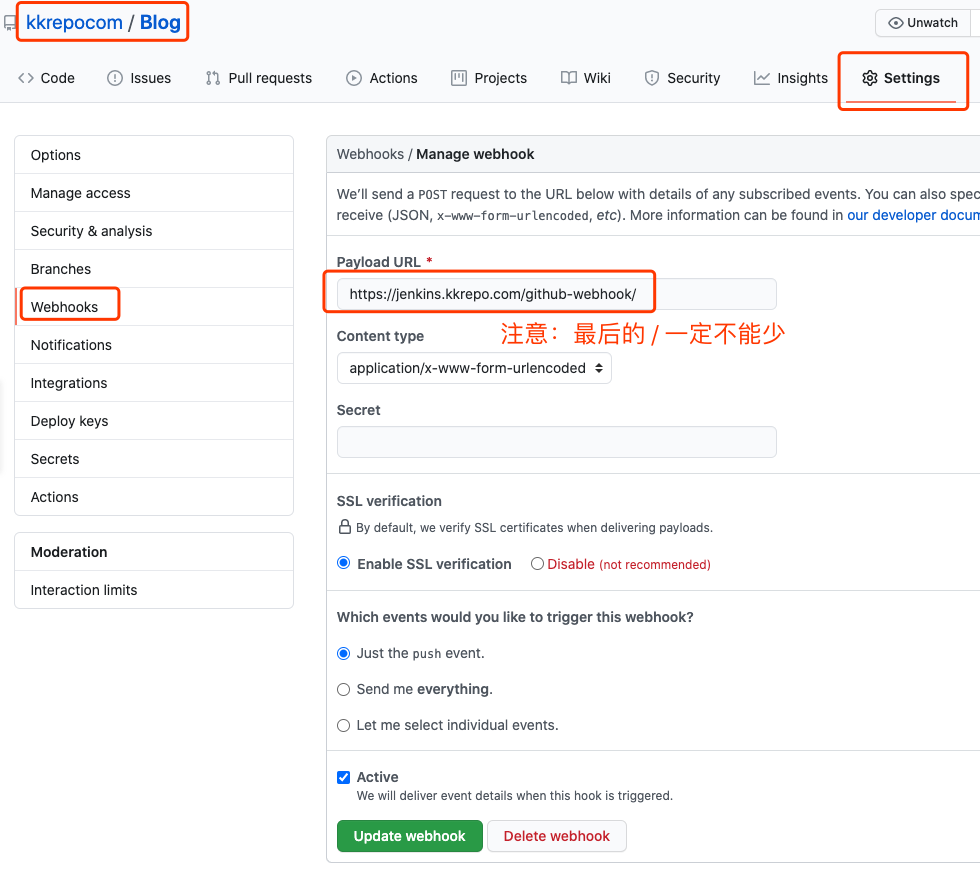The image size is (980, 892).
Task: Click the Update webhook button
Action: 409,836
